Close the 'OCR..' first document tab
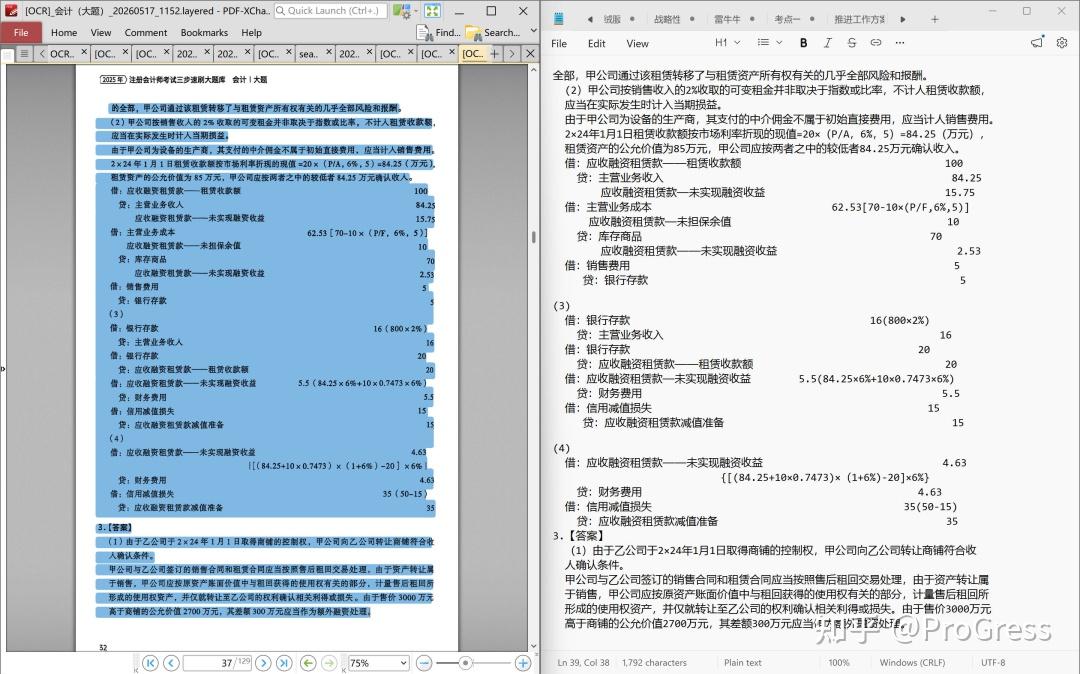This screenshot has width=1080, height=674. [x=85, y=52]
